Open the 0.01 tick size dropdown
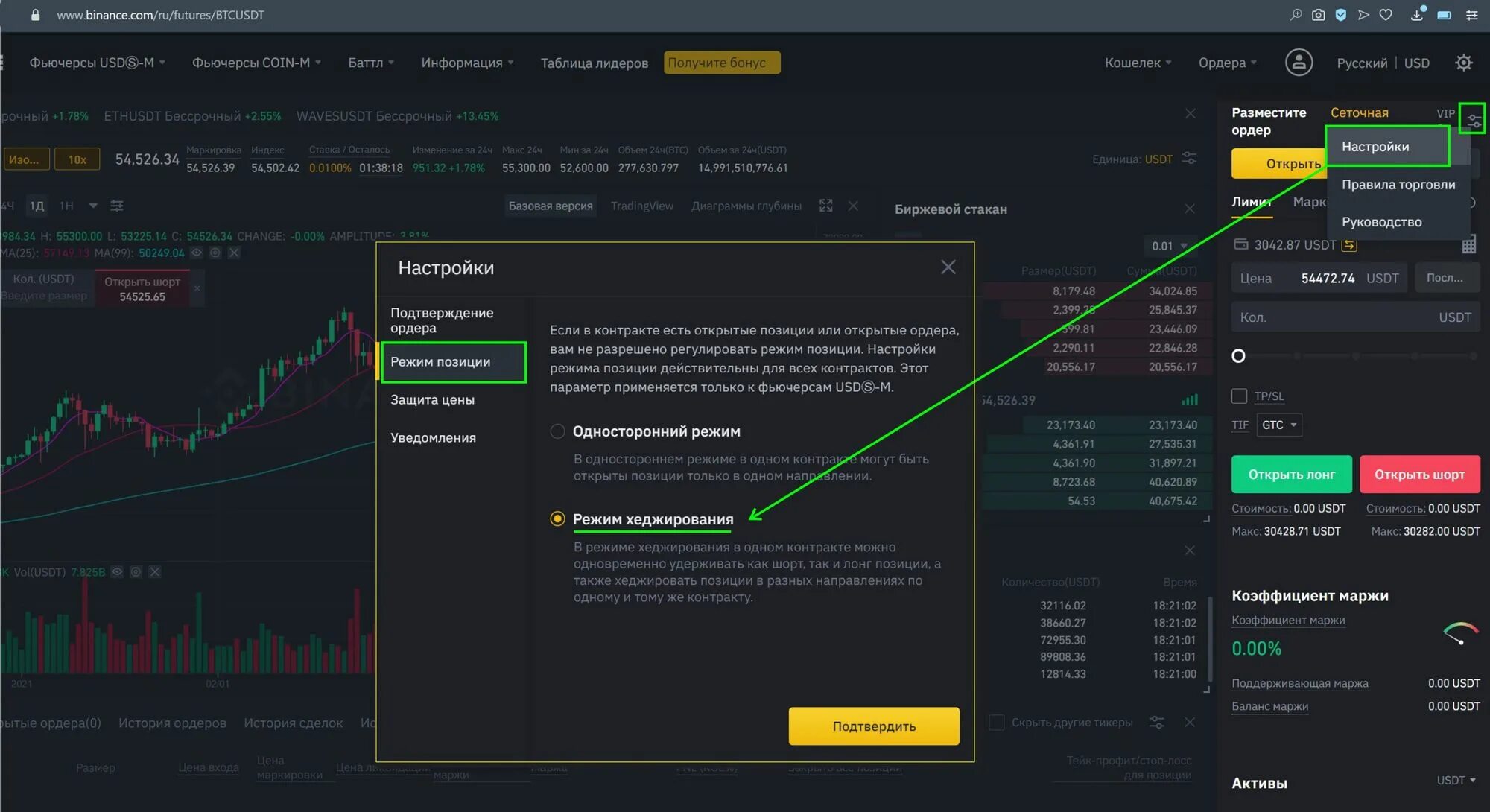Viewport: 1490px width, 812px height. pyautogui.click(x=1171, y=245)
